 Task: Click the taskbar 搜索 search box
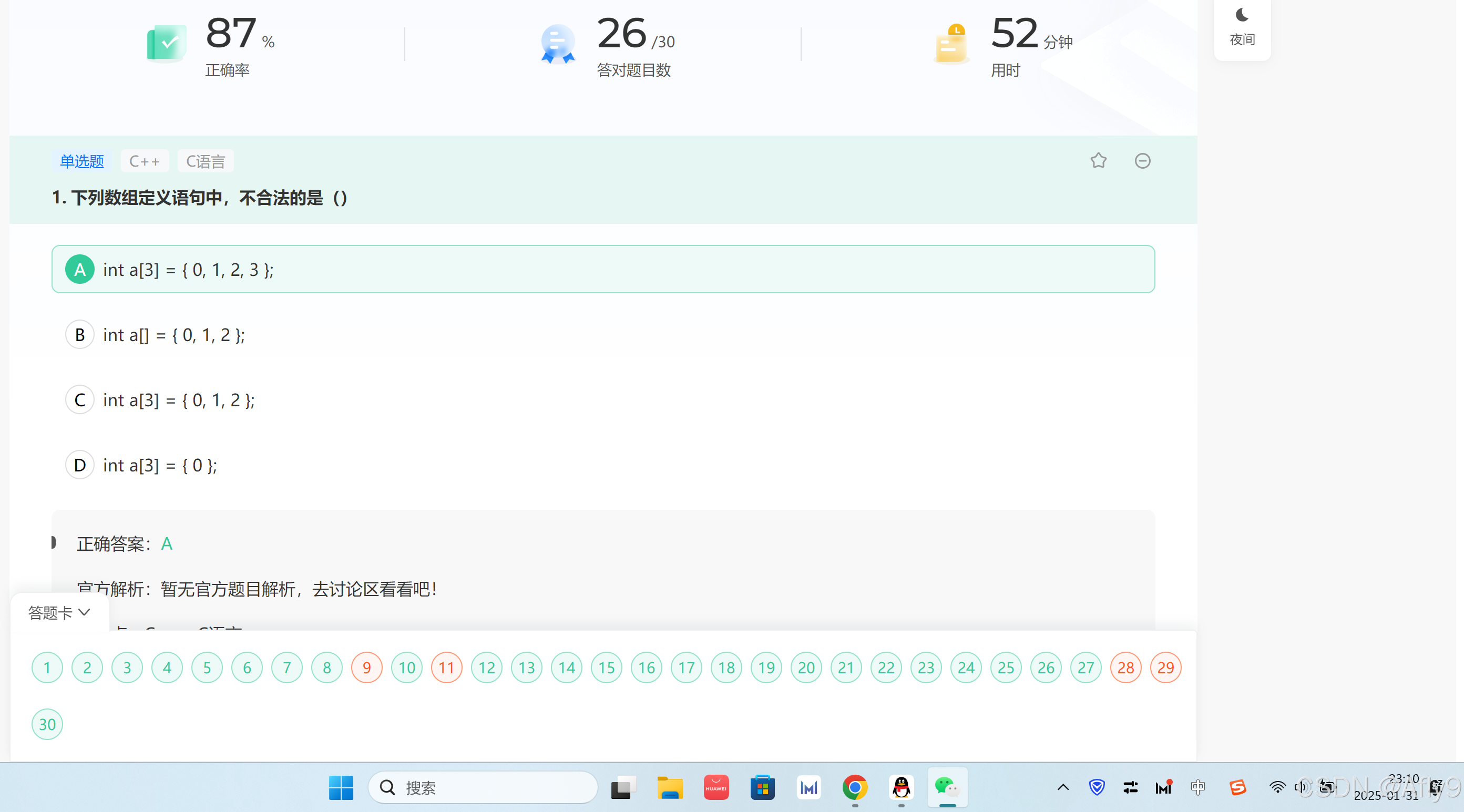pos(483,788)
